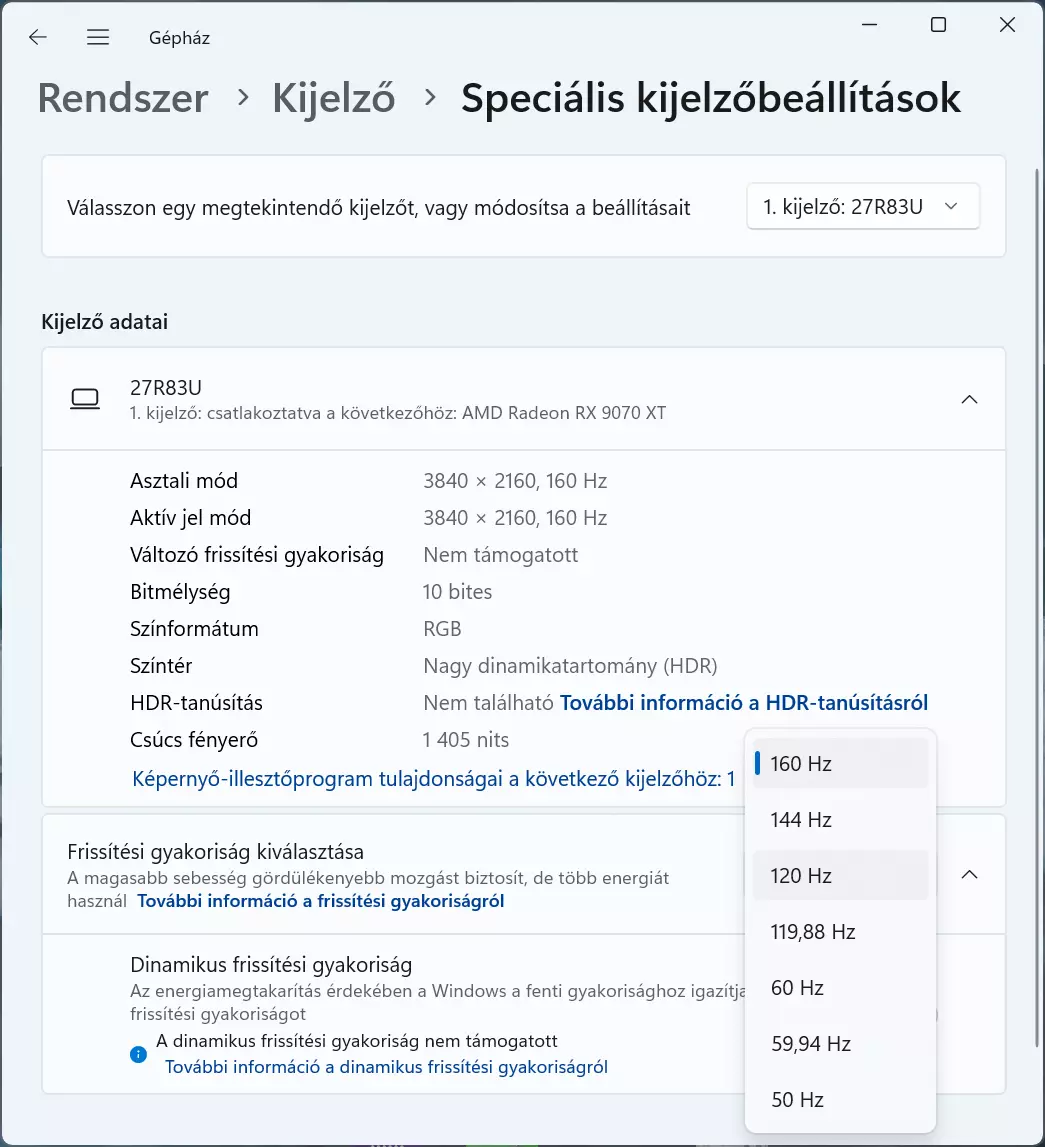The height and width of the screenshot is (1147, 1045).
Task: Open the hamburger navigation menu
Action: pyautogui.click(x=98, y=37)
